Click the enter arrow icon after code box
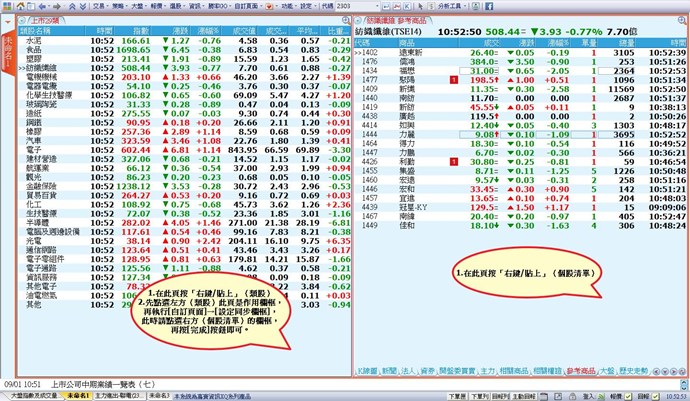This screenshot has width=690, height=401. [x=386, y=6]
